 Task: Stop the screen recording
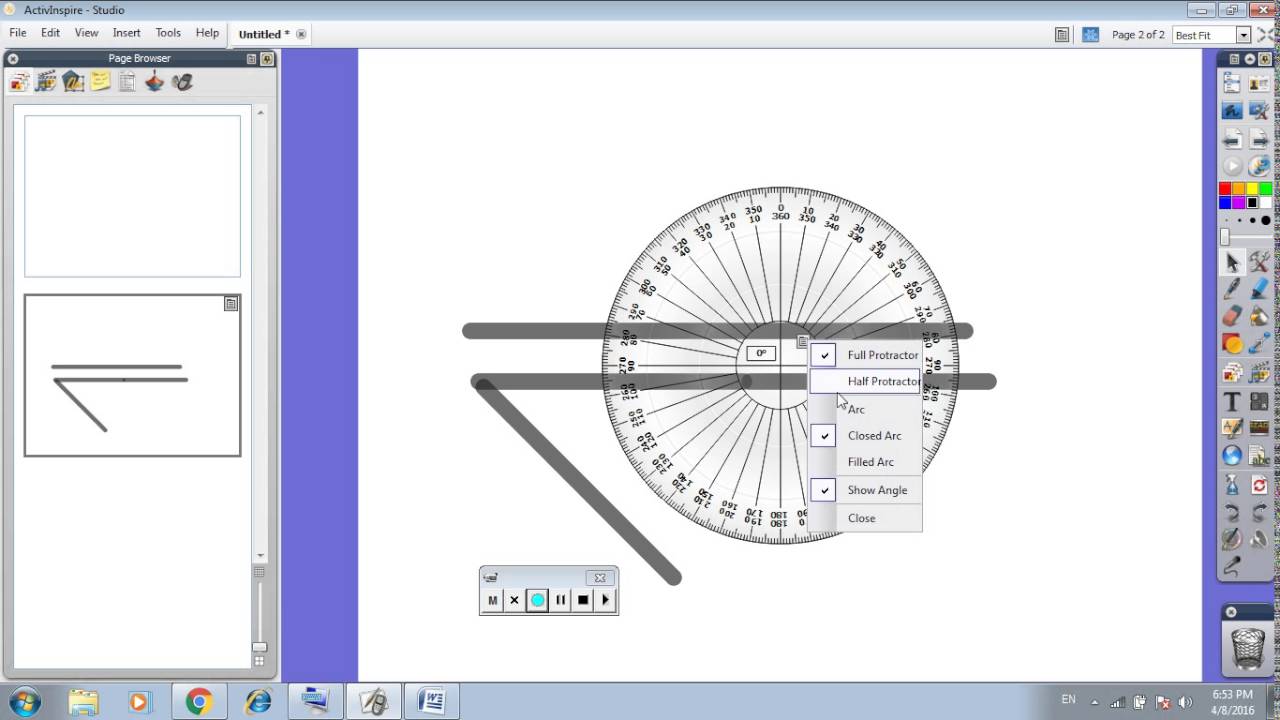click(x=583, y=600)
